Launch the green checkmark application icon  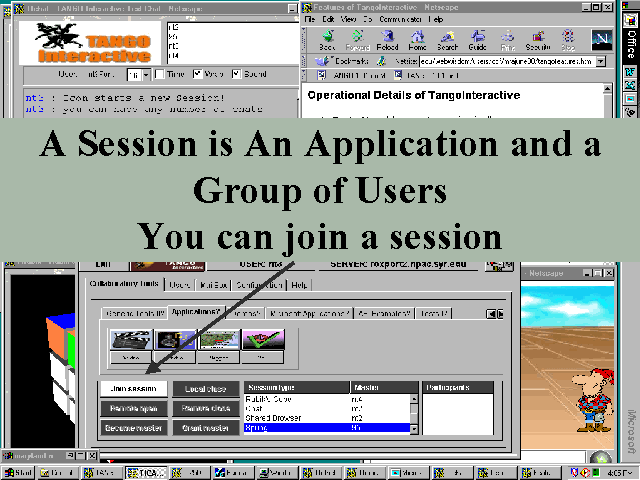coord(263,340)
